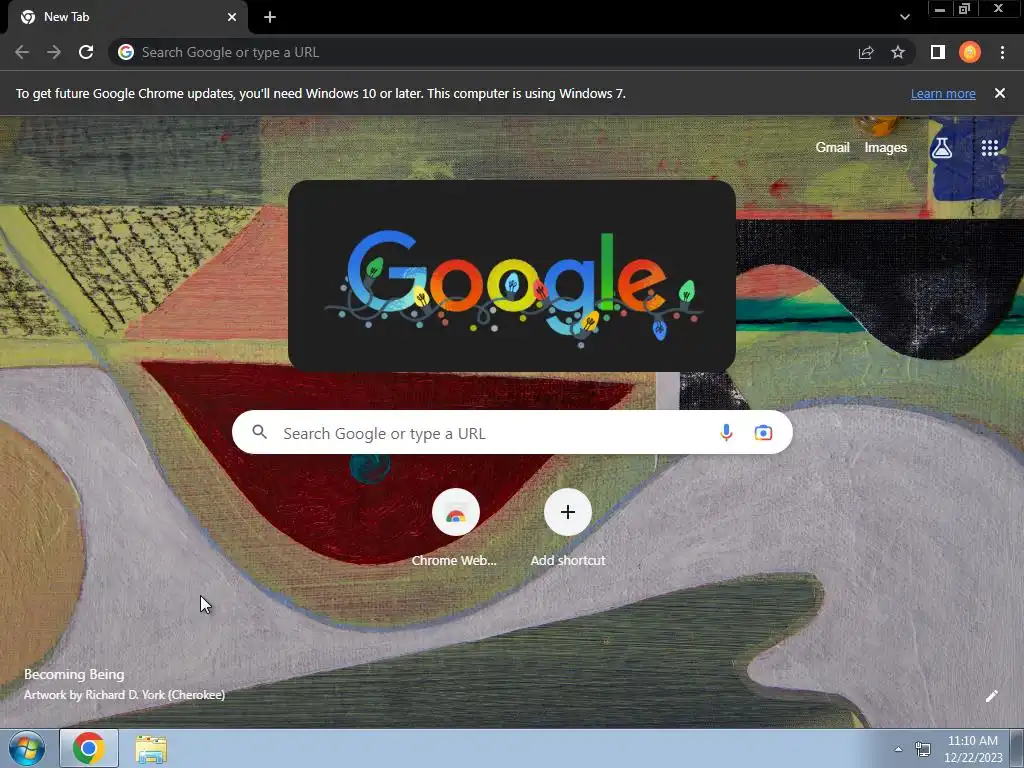Start voice search with microphone icon
The image size is (1024, 768).
pyautogui.click(x=726, y=432)
